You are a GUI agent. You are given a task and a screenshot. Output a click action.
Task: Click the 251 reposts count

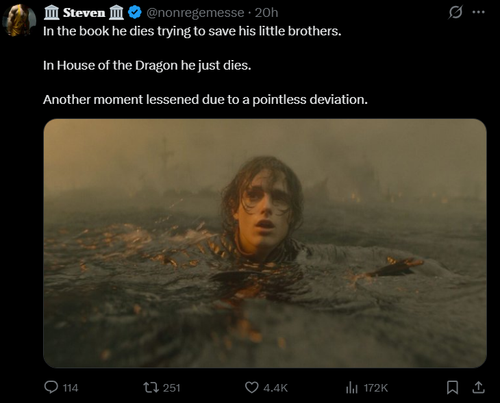pos(171,388)
